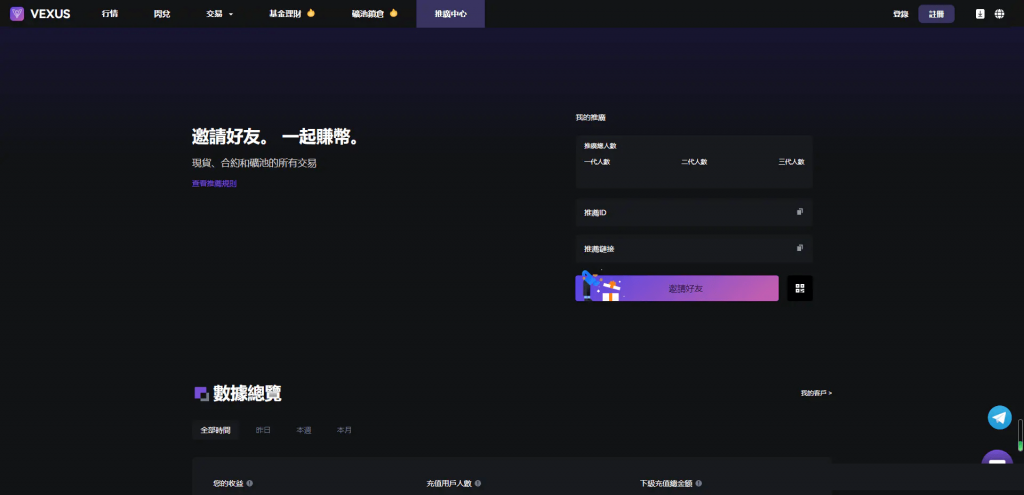Click the VEXUS logo icon
This screenshot has height=495, width=1024.
[17, 14]
